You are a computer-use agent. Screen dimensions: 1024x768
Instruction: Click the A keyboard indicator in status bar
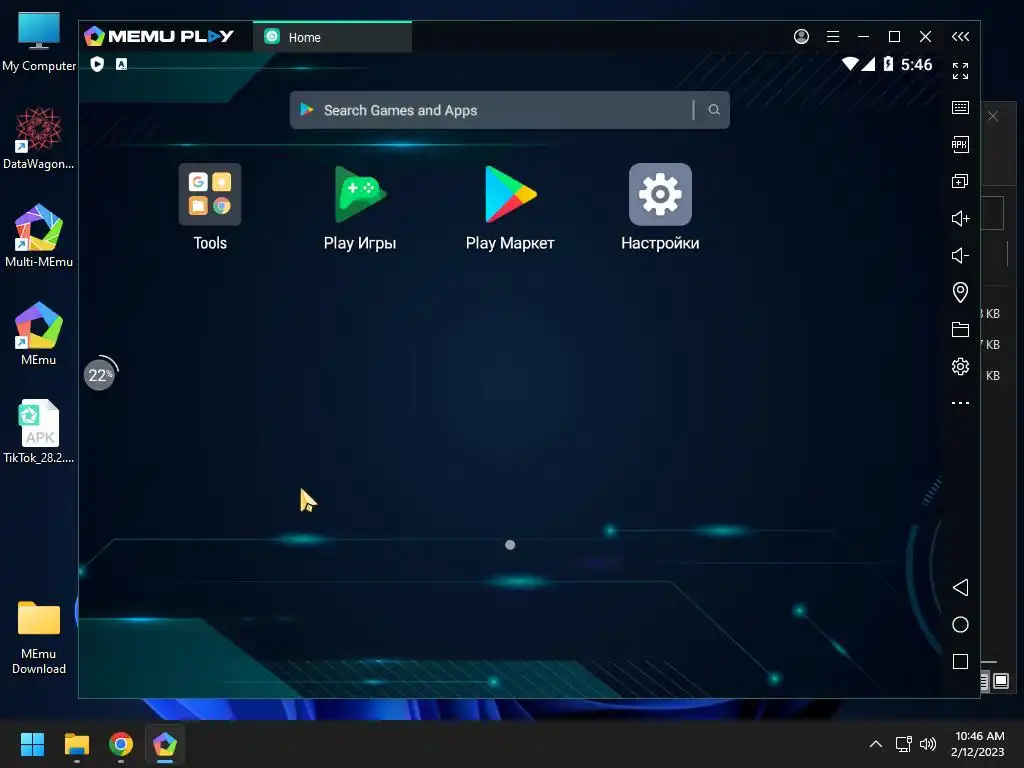121,64
